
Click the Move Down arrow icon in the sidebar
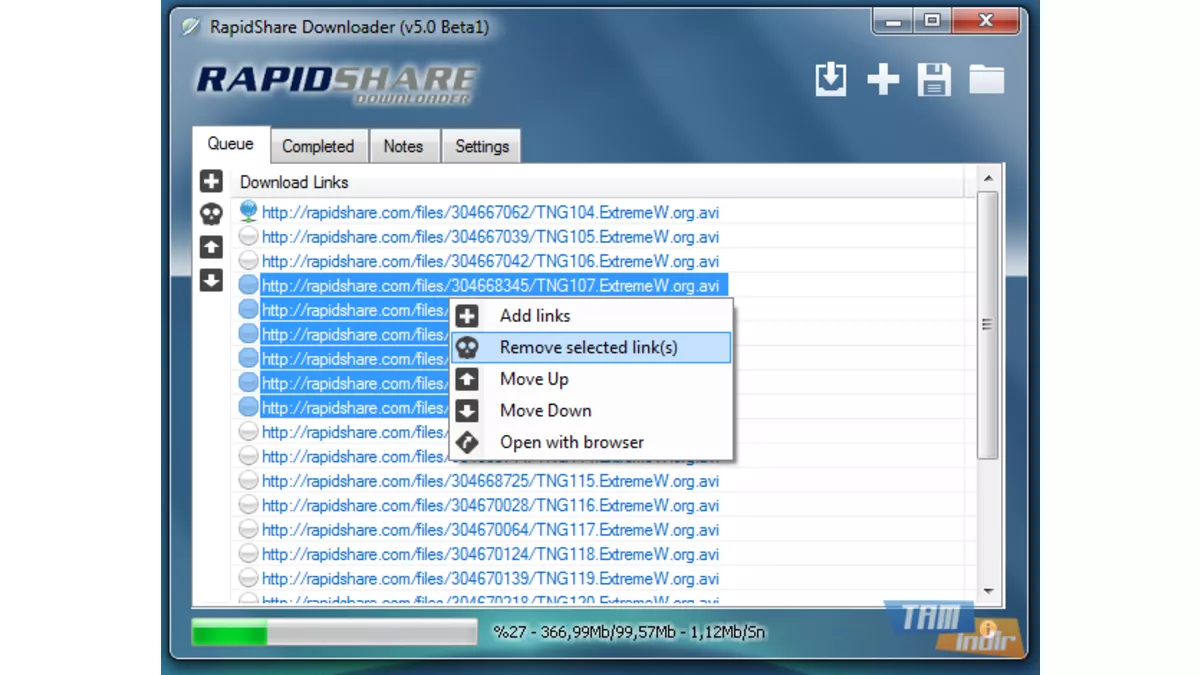pyautogui.click(x=211, y=280)
